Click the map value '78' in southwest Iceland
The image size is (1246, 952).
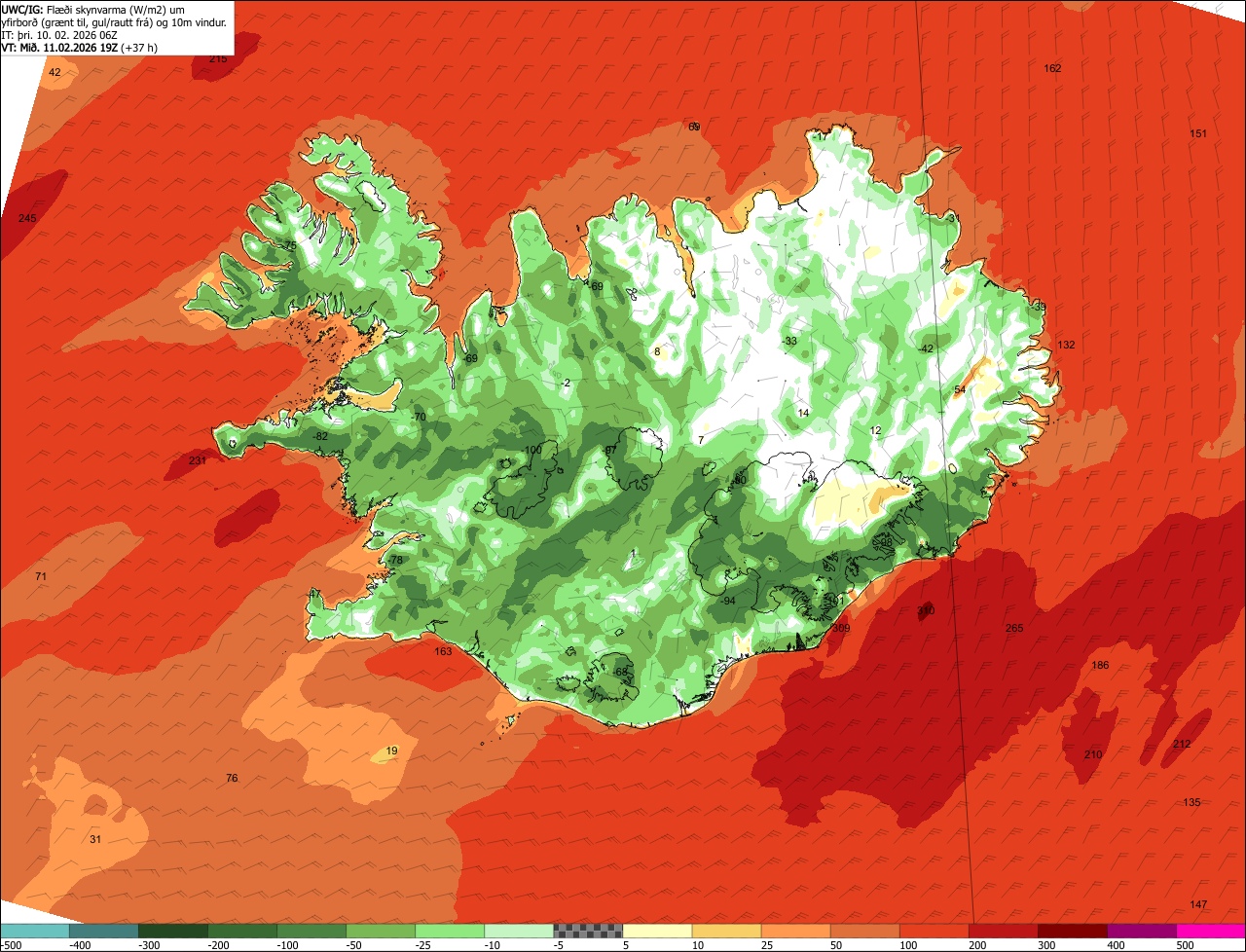point(396,561)
